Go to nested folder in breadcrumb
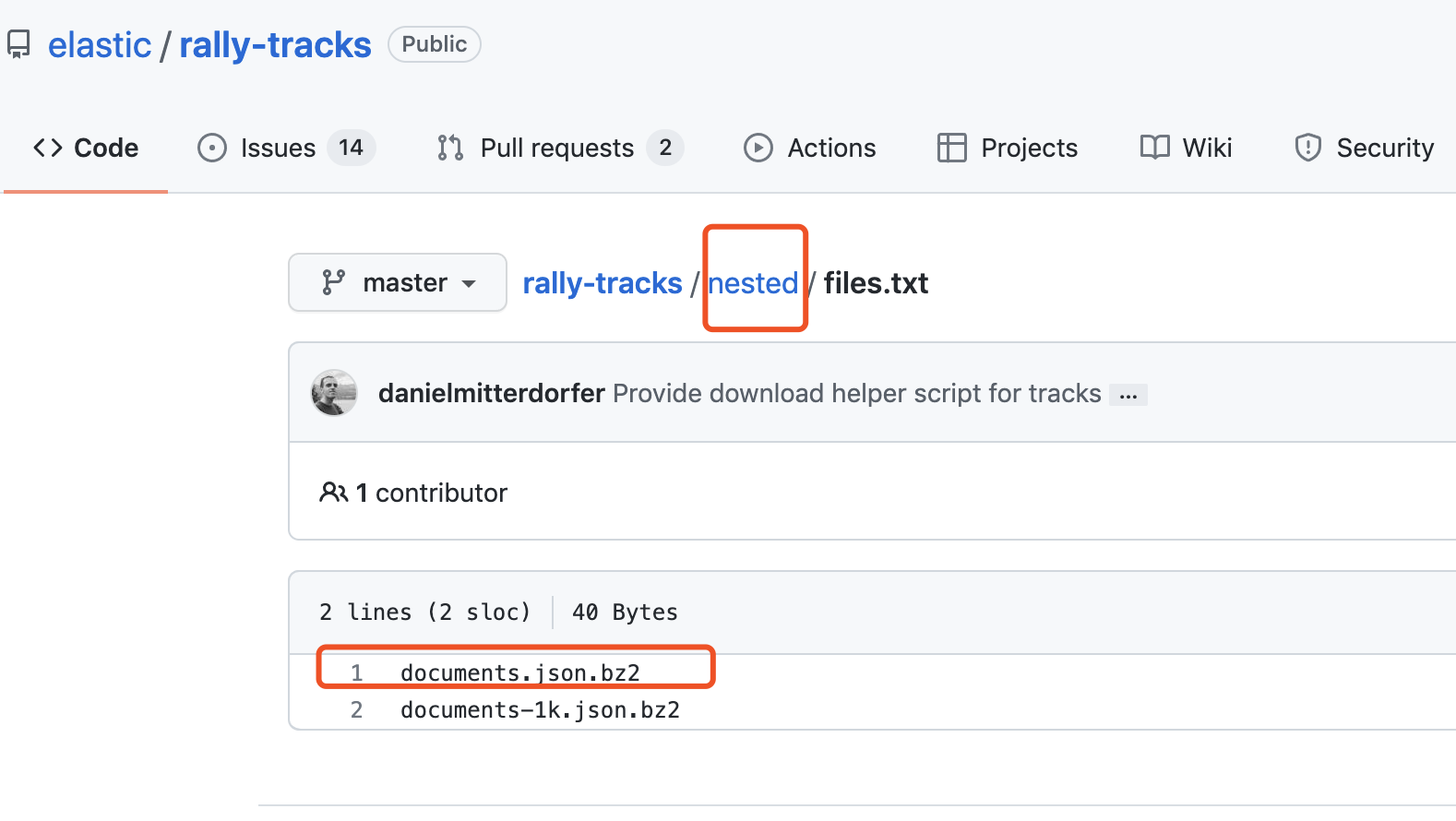This screenshot has height=821, width=1456. point(753,283)
